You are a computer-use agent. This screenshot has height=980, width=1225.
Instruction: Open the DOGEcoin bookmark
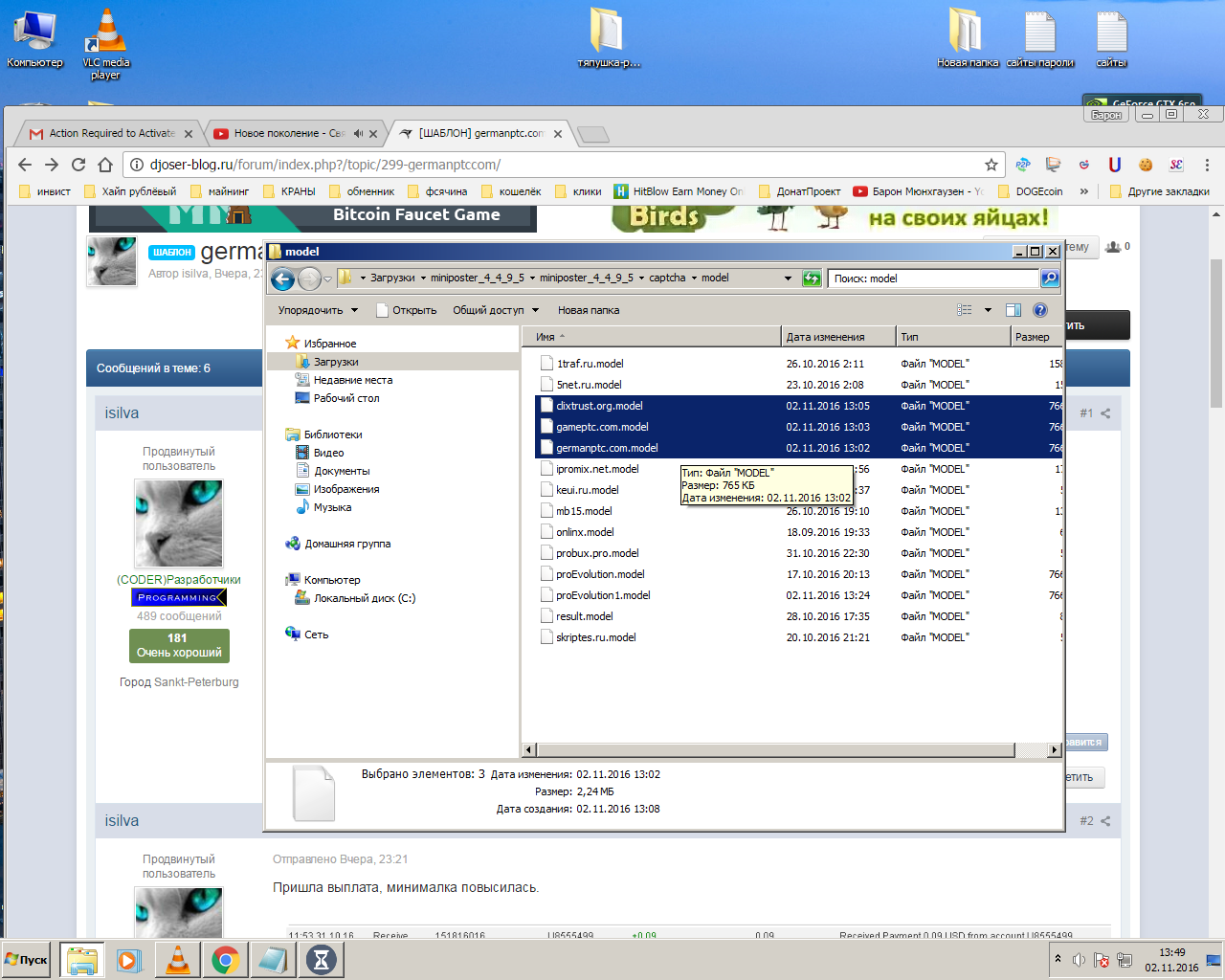pyautogui.click(x=1031, y=191)
